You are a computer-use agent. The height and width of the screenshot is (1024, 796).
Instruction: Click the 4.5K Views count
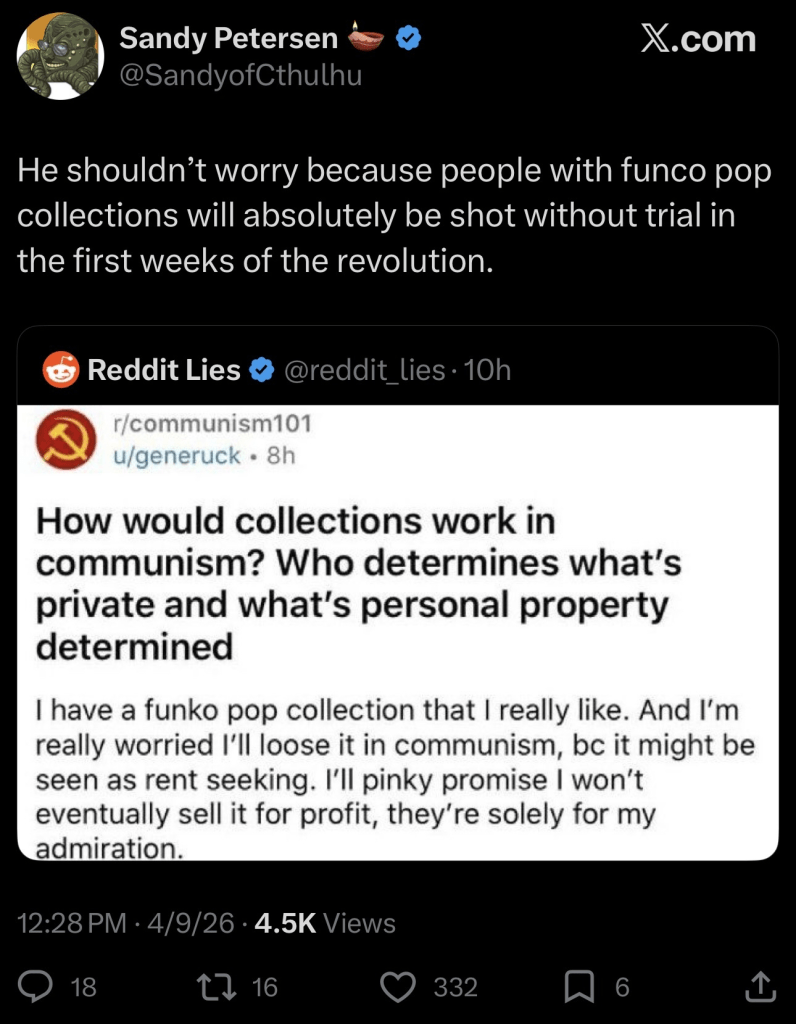coord(325,923)
